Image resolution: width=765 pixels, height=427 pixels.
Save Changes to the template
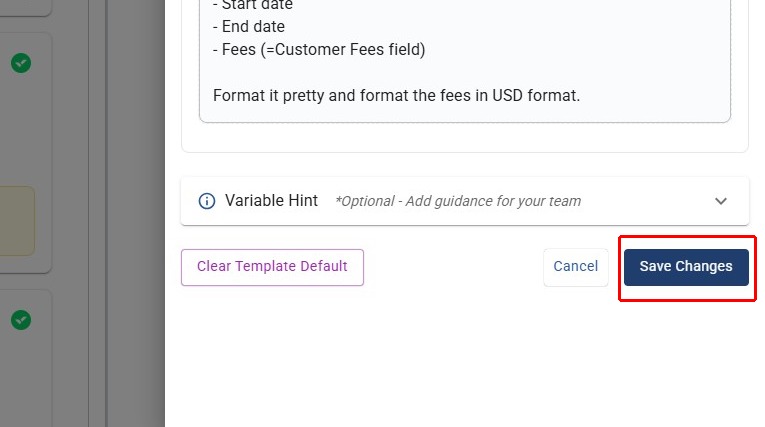[x=686, y=267]
